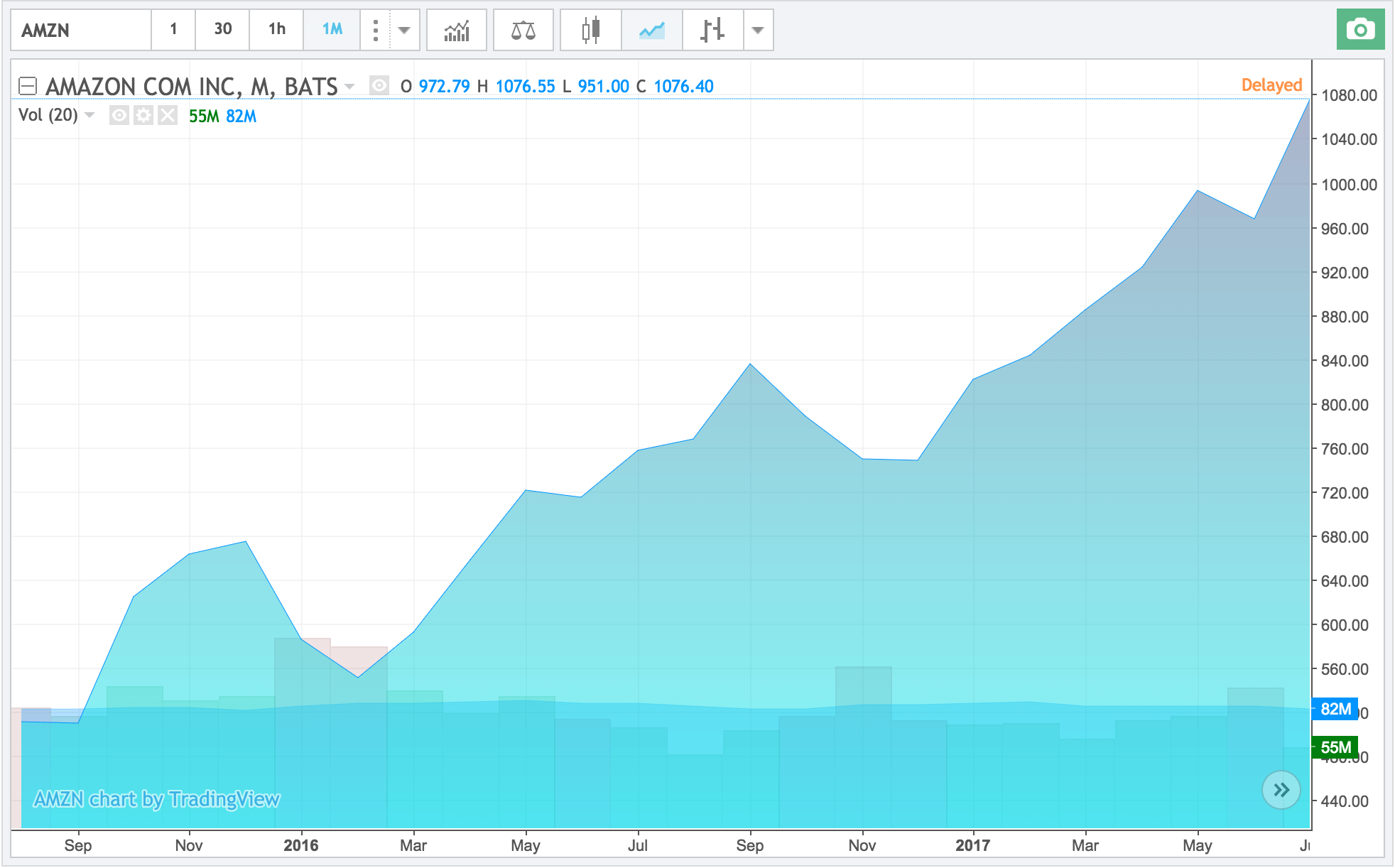Click the 1080.00 price axis label

pyautogui.click(x=1348, y=95)
